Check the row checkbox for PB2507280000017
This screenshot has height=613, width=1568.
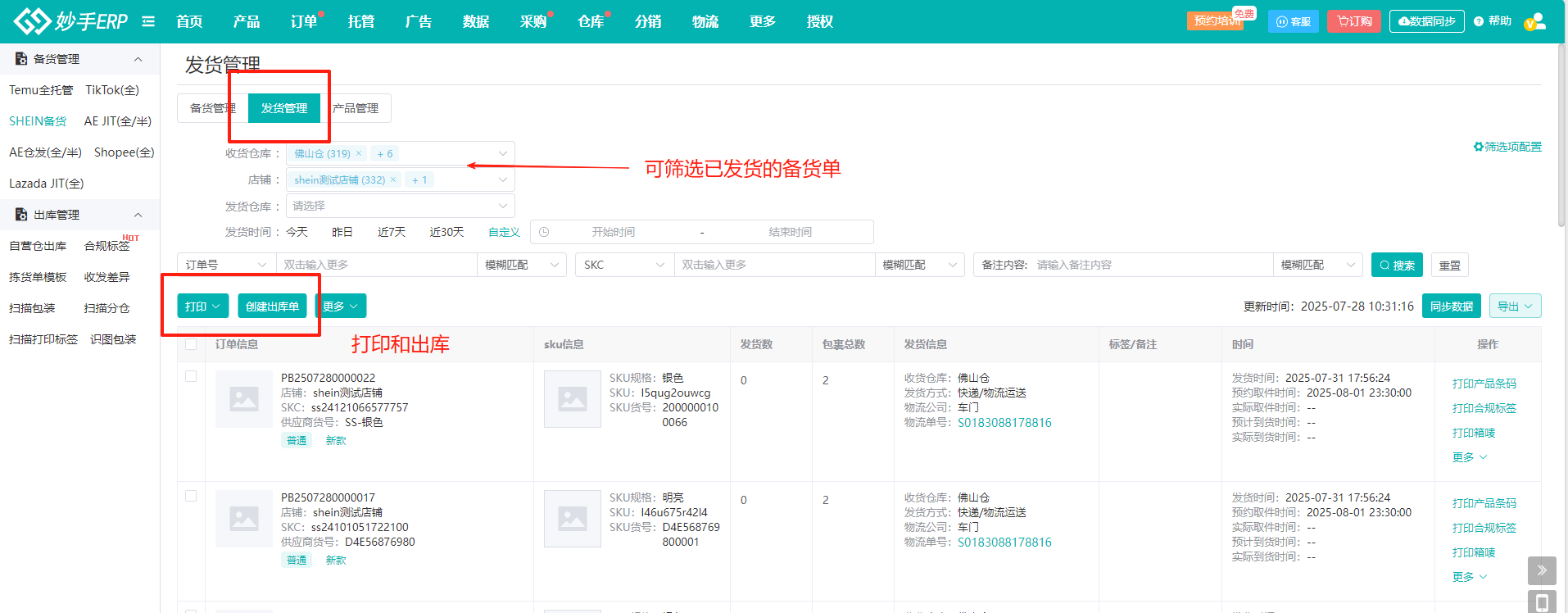(x=191, y=496)
